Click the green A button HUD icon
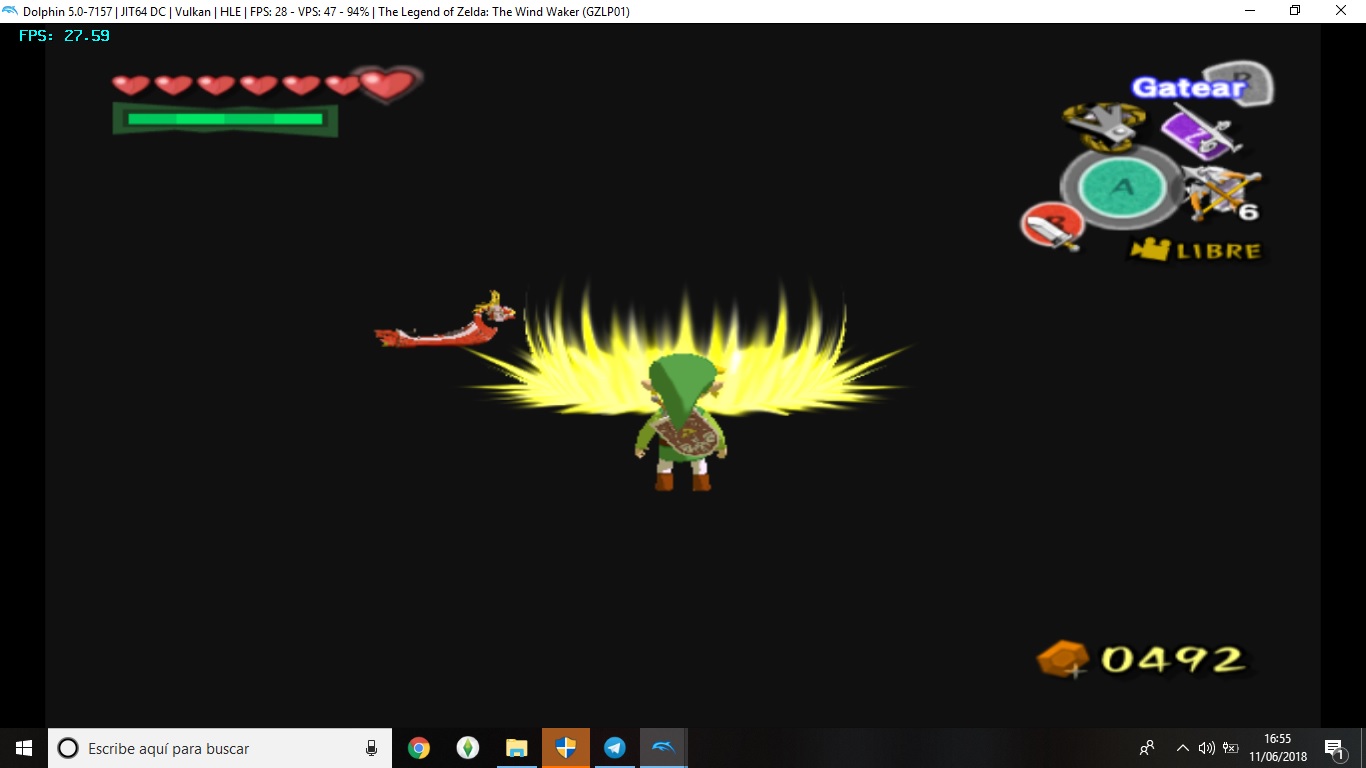This screenshot has width=1366, height=768. [x=1122, y=187]
